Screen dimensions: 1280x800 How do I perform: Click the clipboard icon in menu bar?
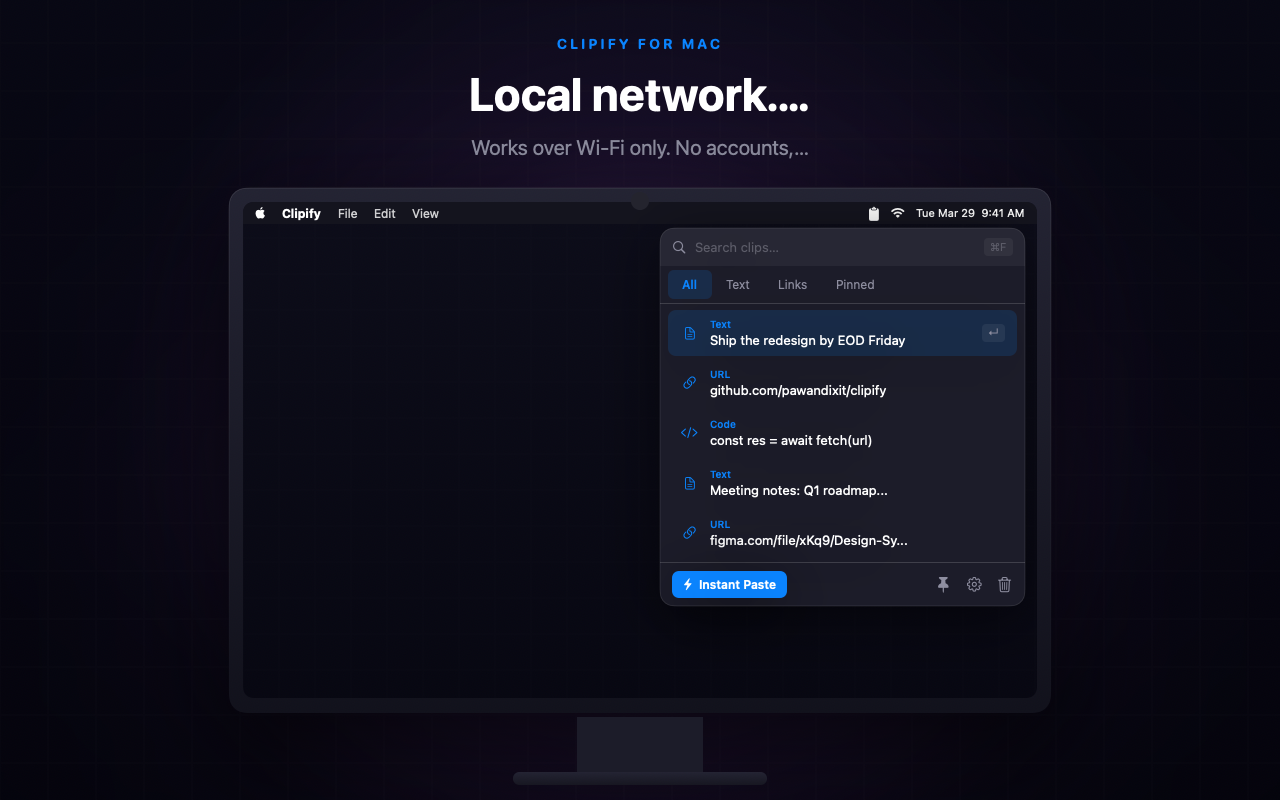(x=874, y=213)
